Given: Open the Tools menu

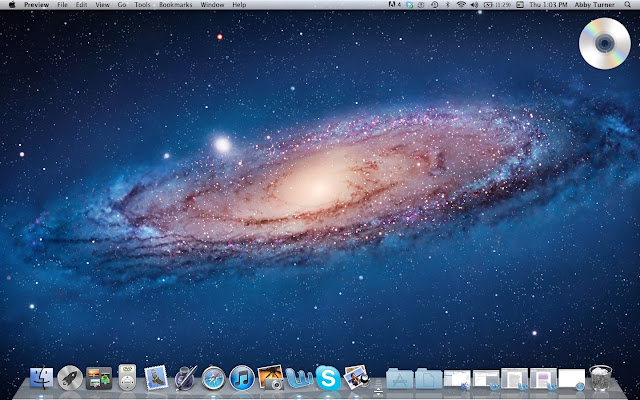Looking at the screenshot, I should tap(142, 5).
